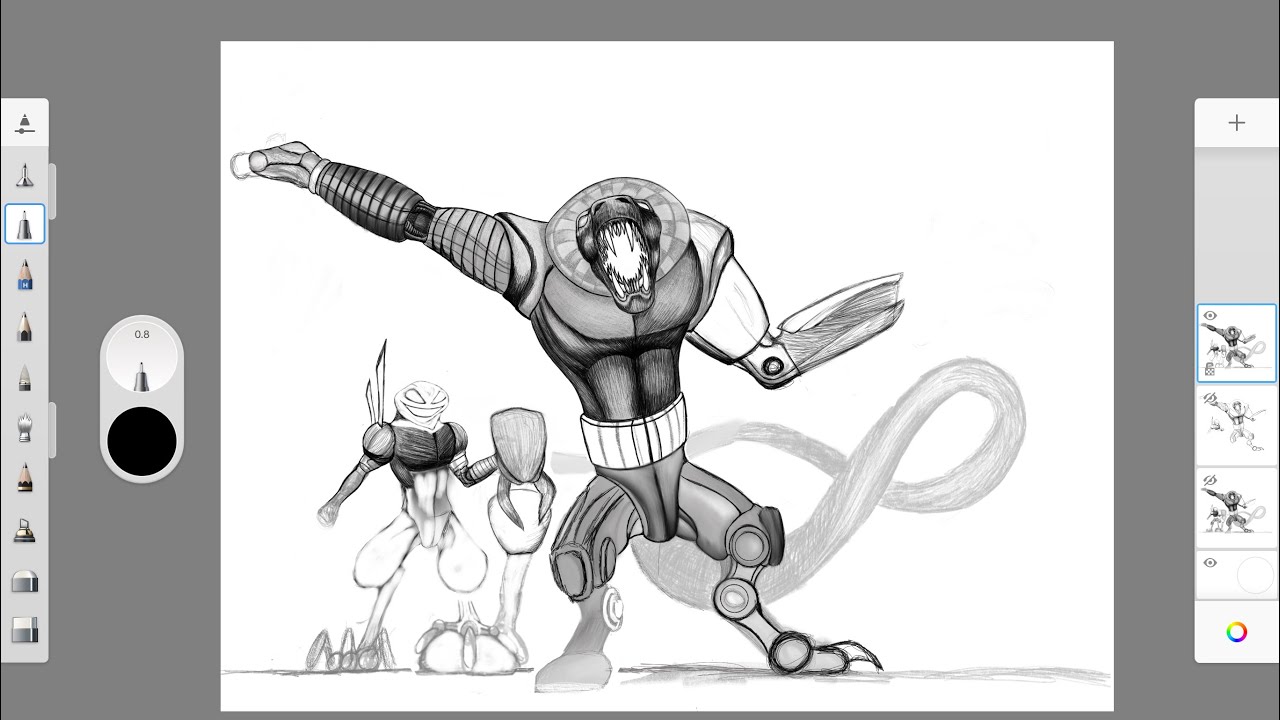The width and height of the screenshot is (1280, 720).
Task: Hide the currently selected top layer
Action: 1210,317
